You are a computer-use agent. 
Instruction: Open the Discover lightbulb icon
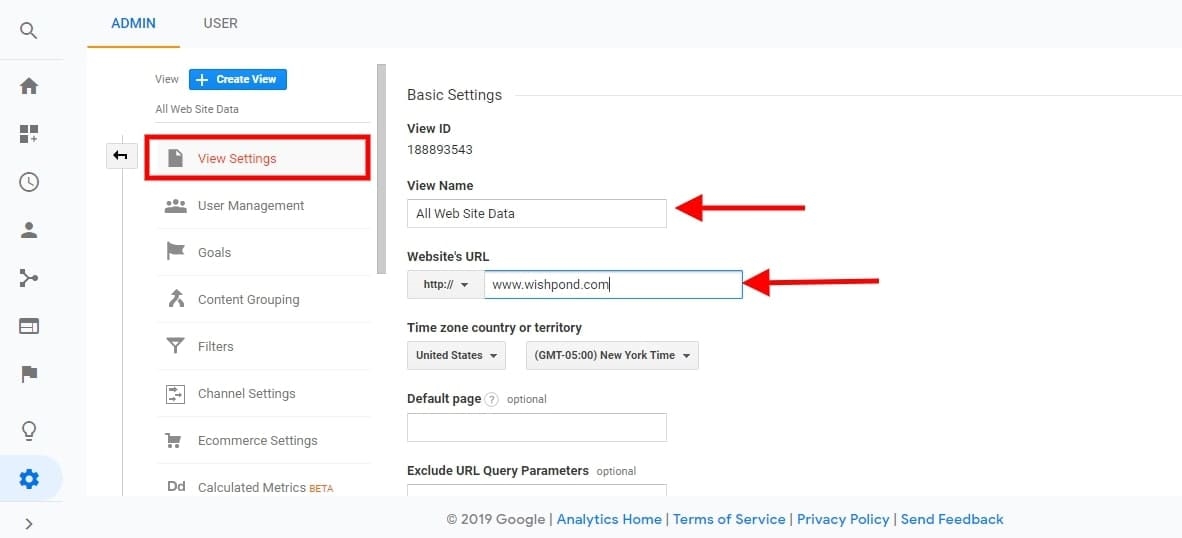(x=29, y=431)
